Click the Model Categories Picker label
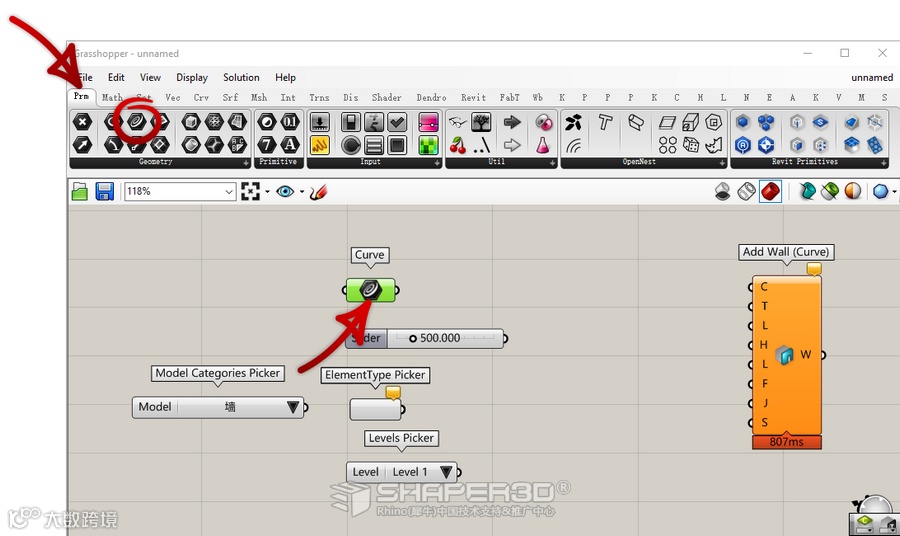This screenshot has width=900, height=536. click(x=218, y=373)
